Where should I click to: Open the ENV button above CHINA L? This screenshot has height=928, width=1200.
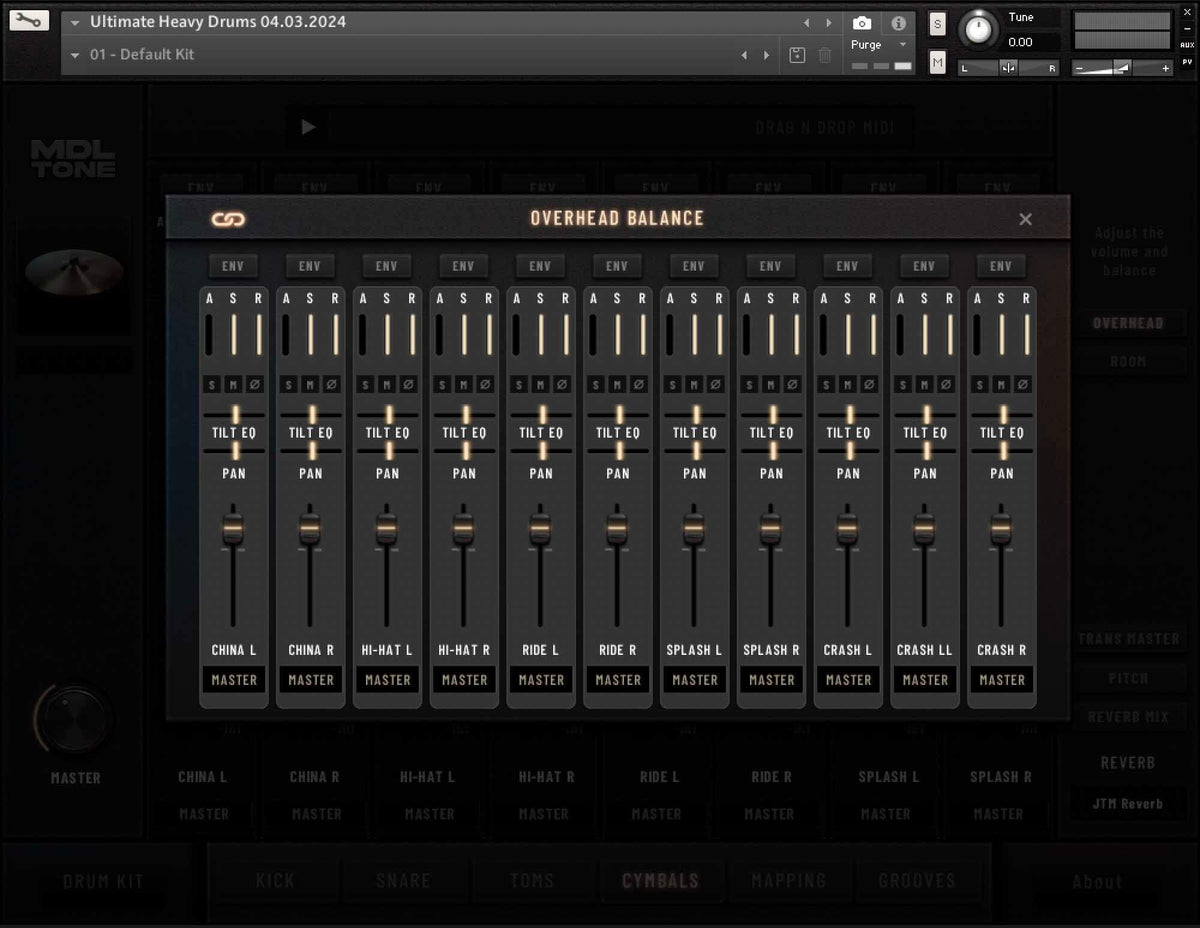233,266
